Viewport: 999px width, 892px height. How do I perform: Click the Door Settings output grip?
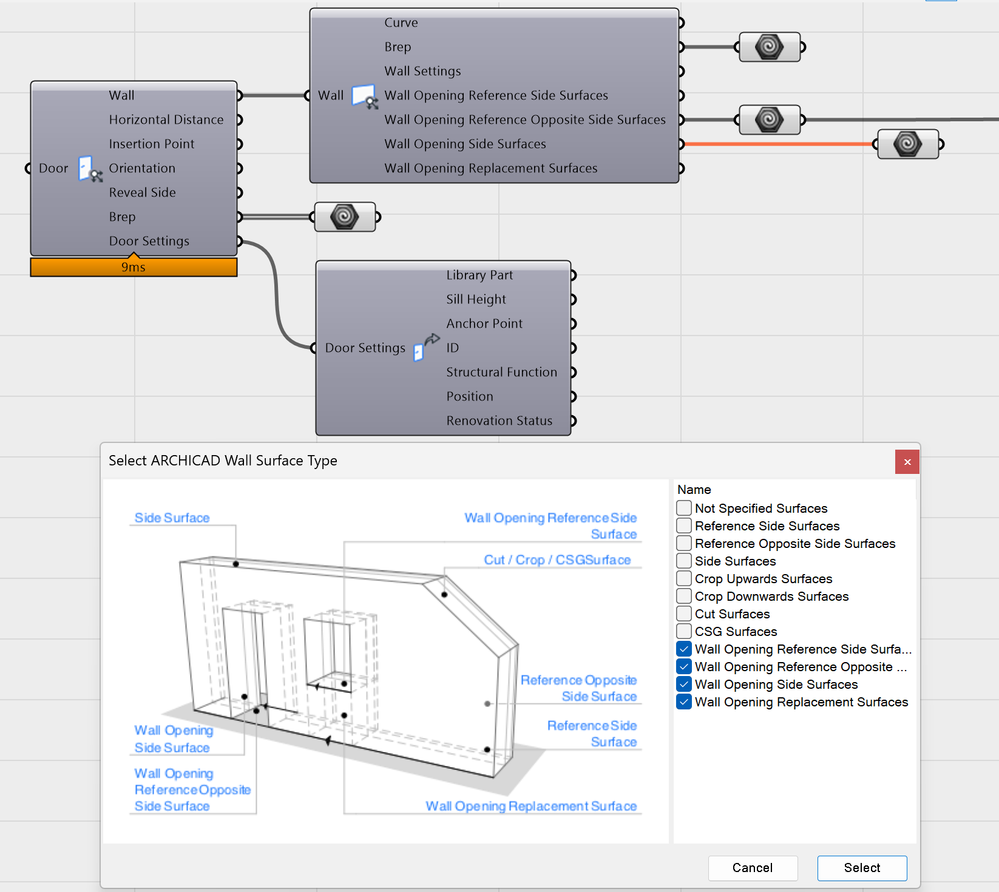(240, 241)
